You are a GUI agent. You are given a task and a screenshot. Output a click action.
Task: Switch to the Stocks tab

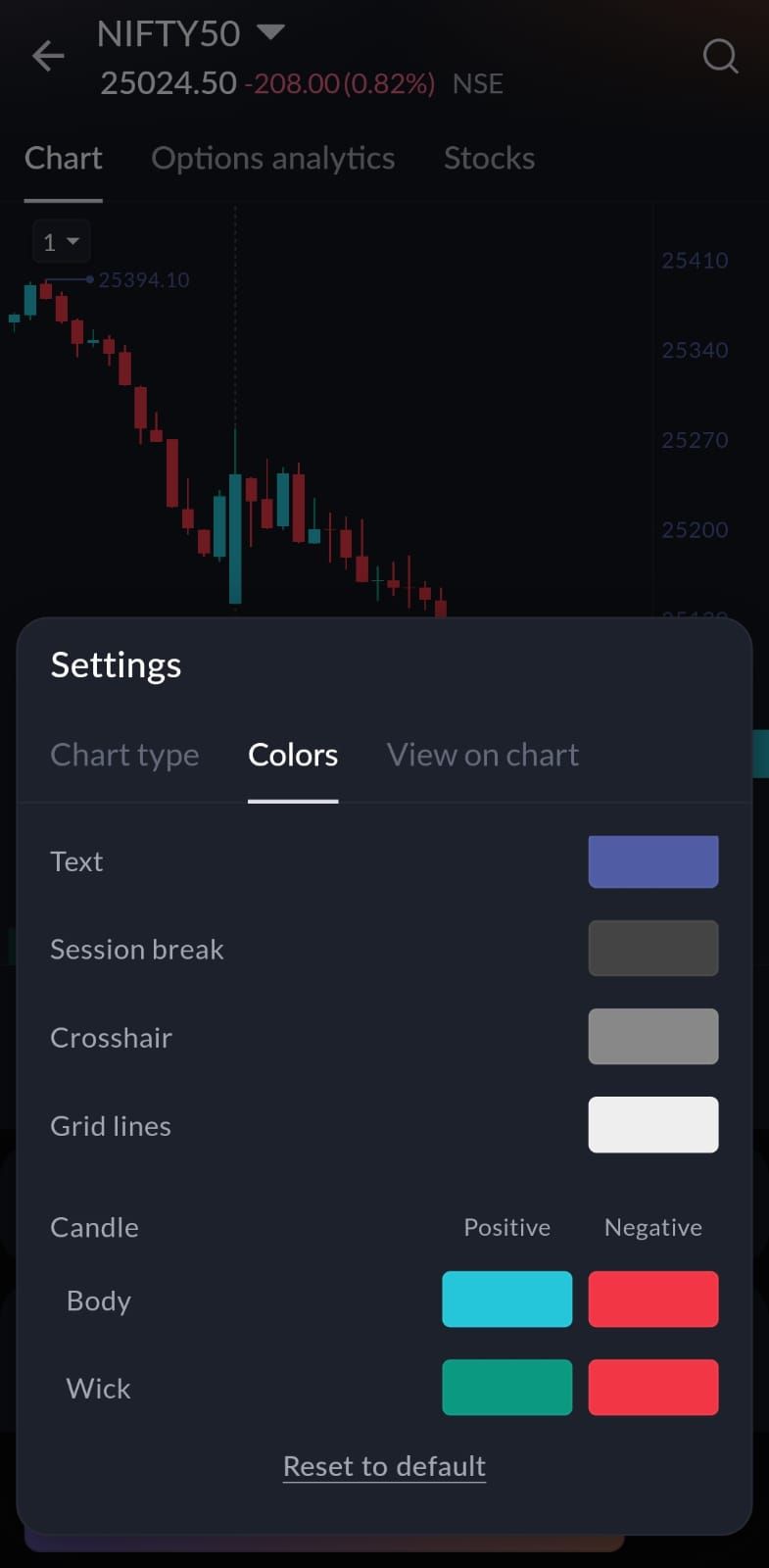(x=489, y=158)
